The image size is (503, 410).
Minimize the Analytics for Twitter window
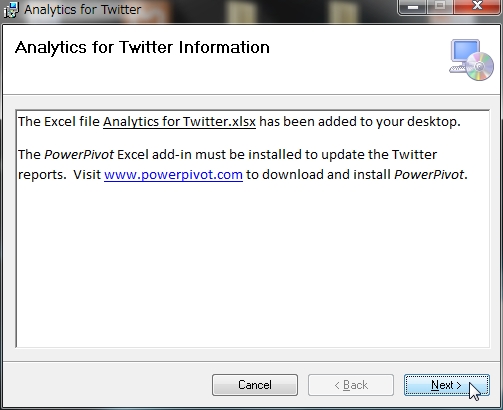(x=413, y=7)
